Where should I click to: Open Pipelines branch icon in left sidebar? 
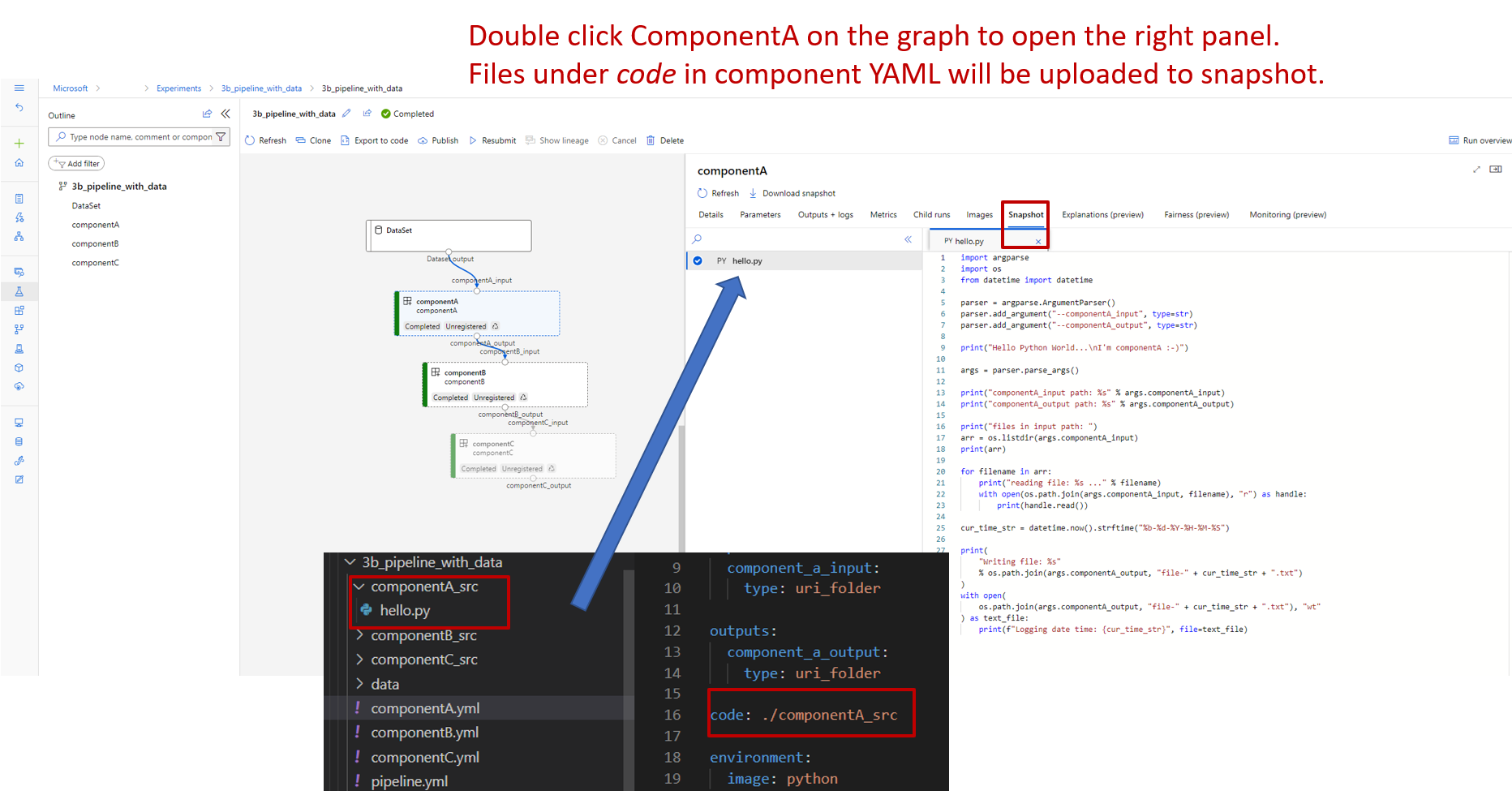pyautogui.click(x=19, y=329)
